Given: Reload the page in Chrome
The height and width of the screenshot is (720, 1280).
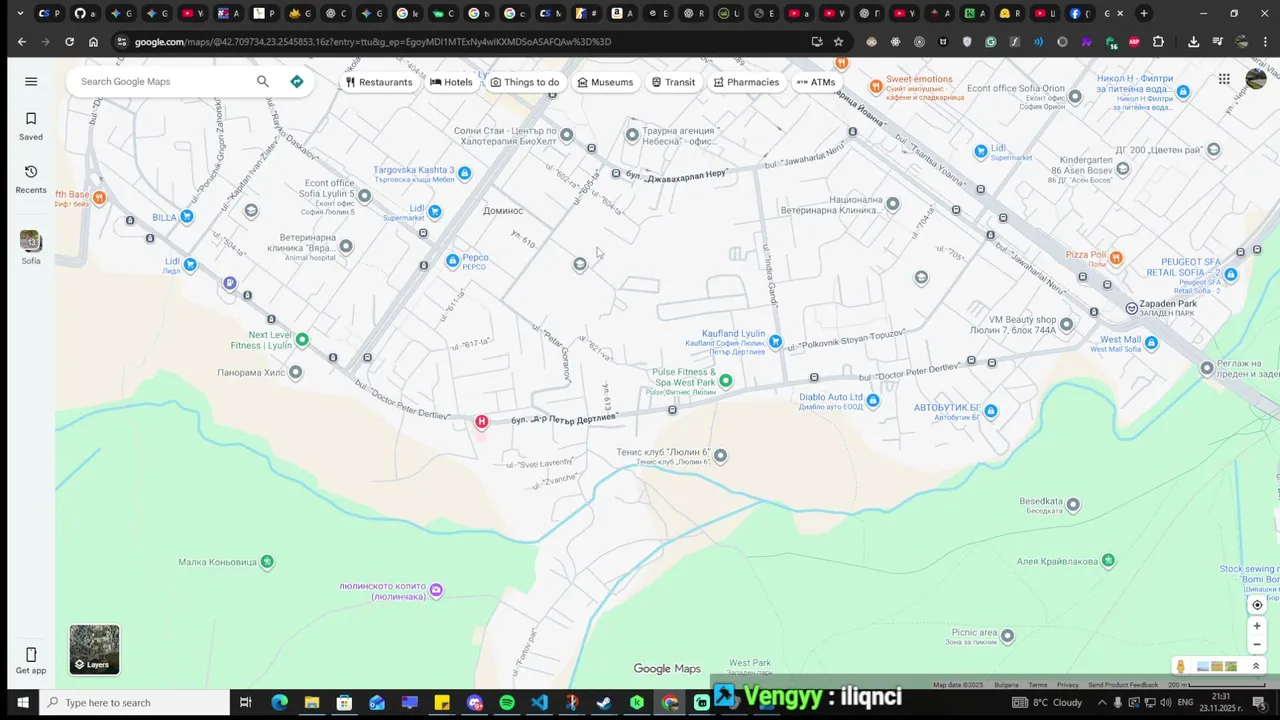Looking at the screenshot, I should [69, 42].
